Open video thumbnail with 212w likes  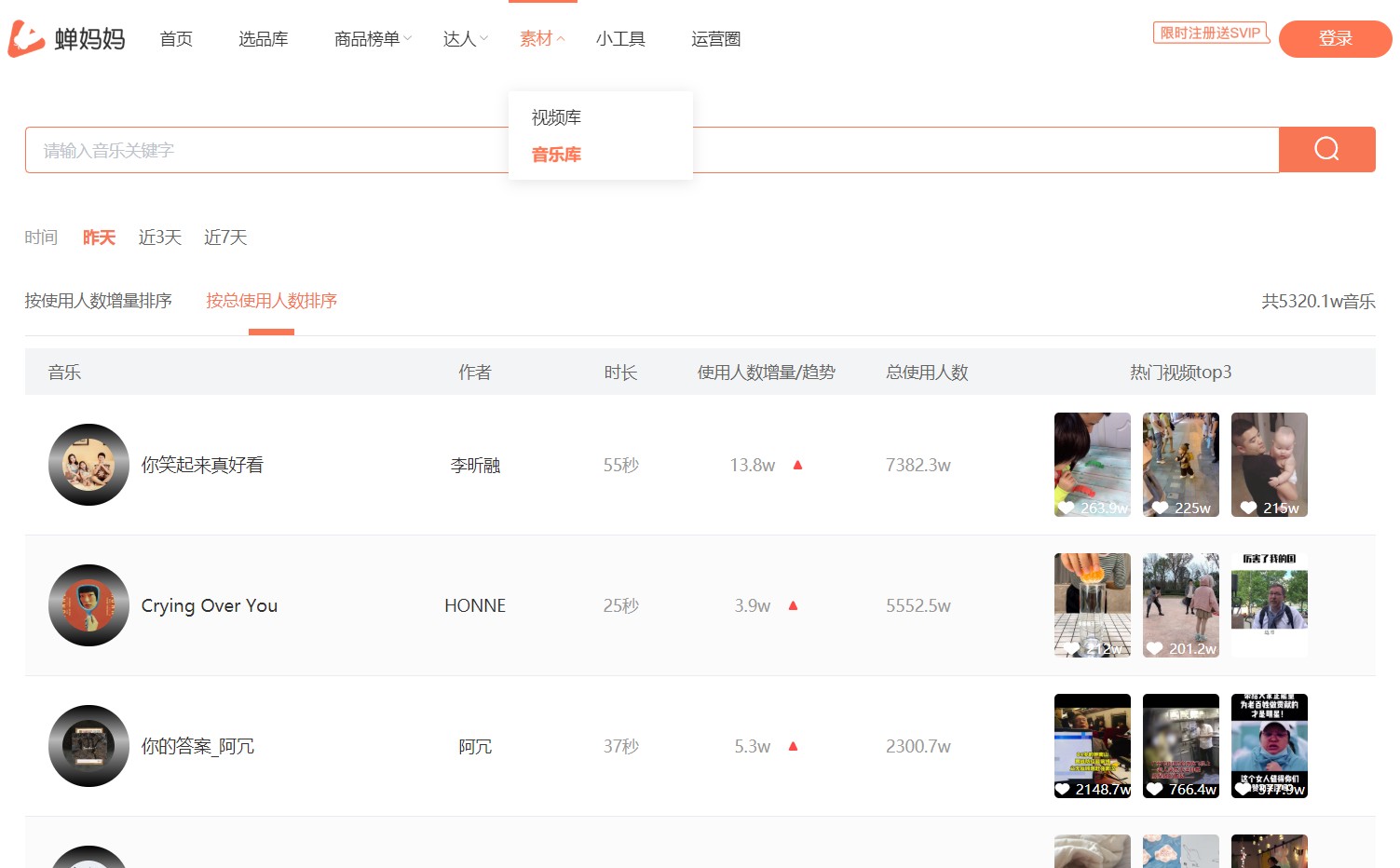pyautogui.click(x=1093, y=605)
